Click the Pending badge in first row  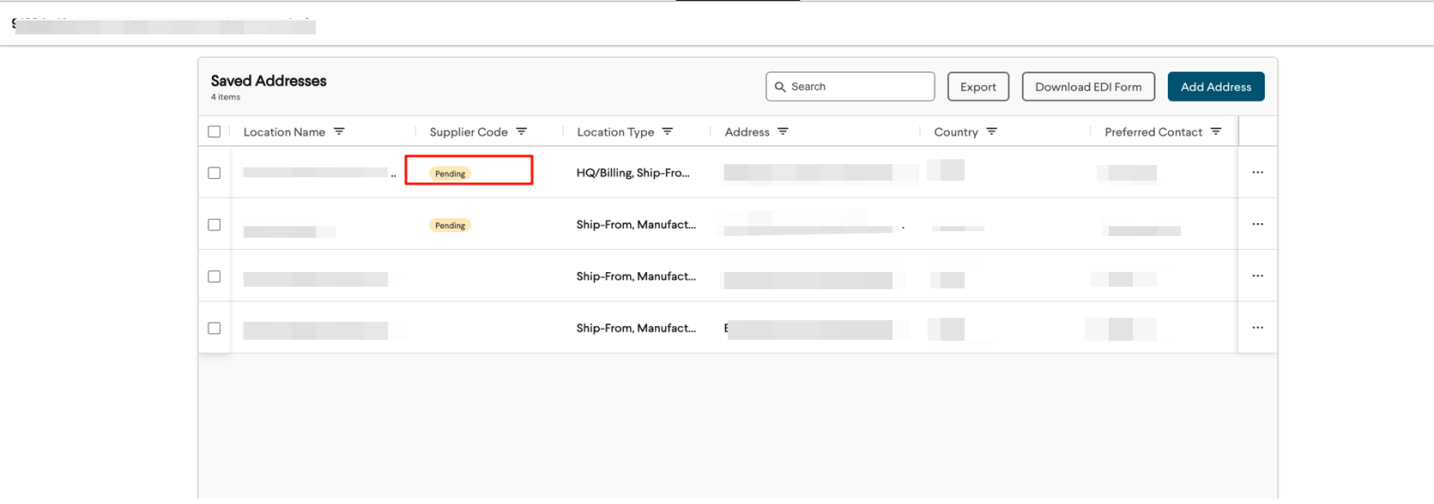point(450,174)
